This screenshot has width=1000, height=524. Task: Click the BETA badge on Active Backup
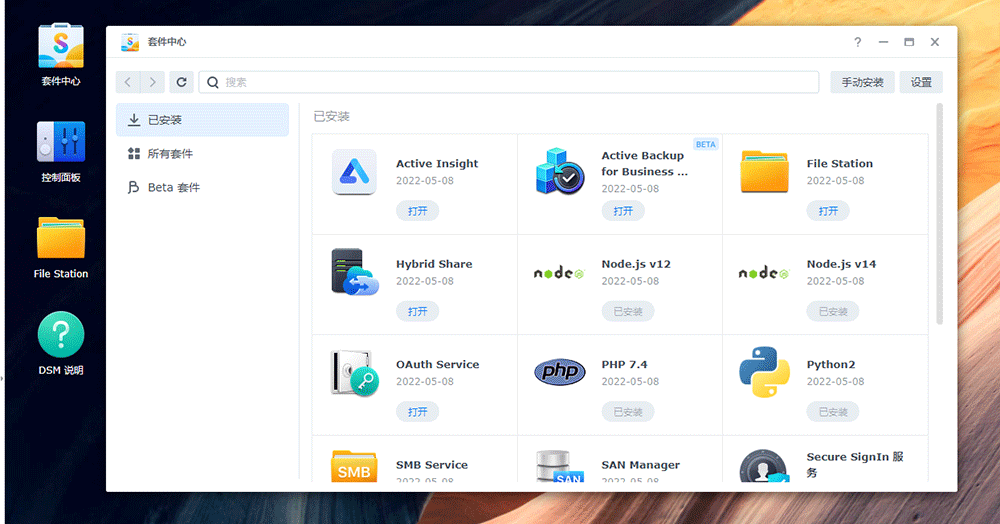pyautogui.click(x=705, y=145)
